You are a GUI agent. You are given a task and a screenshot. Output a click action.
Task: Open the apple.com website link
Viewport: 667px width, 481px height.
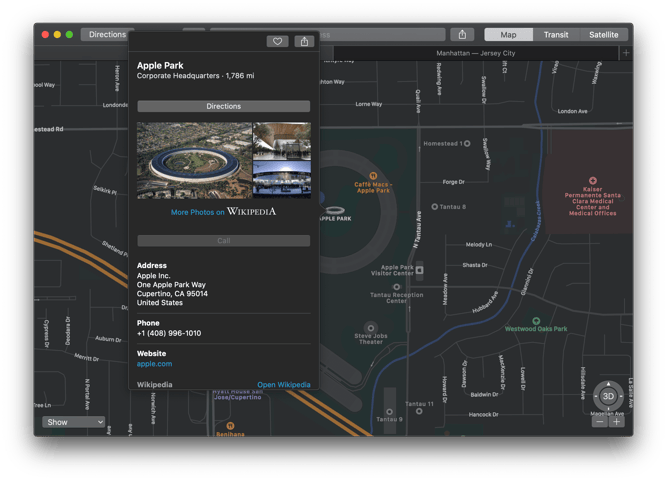pyautogui.click(x=154, y=364)
